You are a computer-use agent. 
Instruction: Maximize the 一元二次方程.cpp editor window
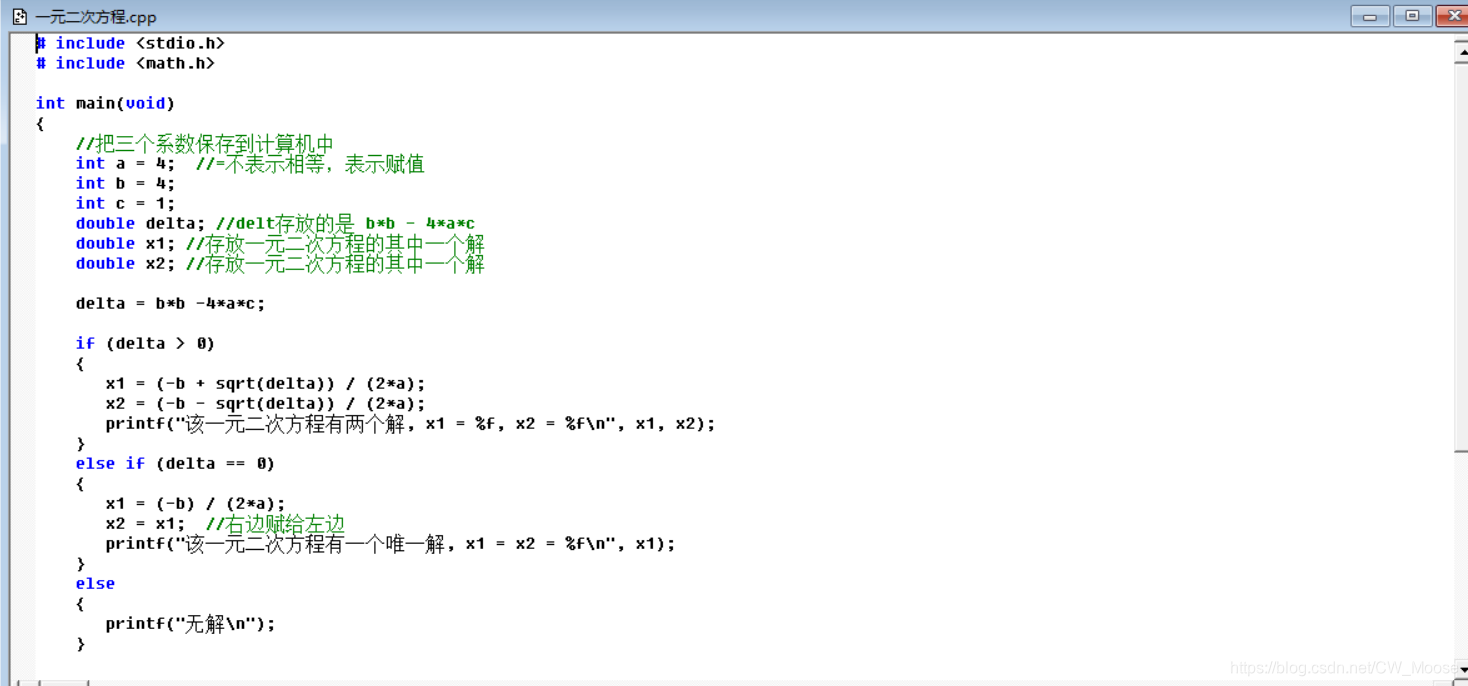tap(1412, 16)
